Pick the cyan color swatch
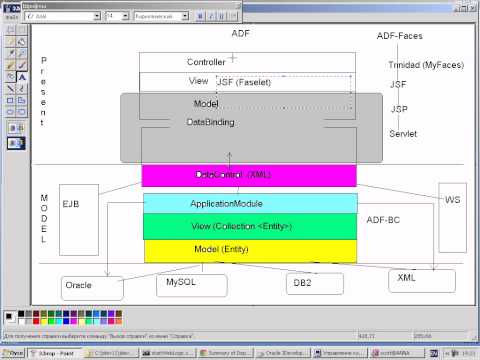480x360 pixels. (59, 321)
